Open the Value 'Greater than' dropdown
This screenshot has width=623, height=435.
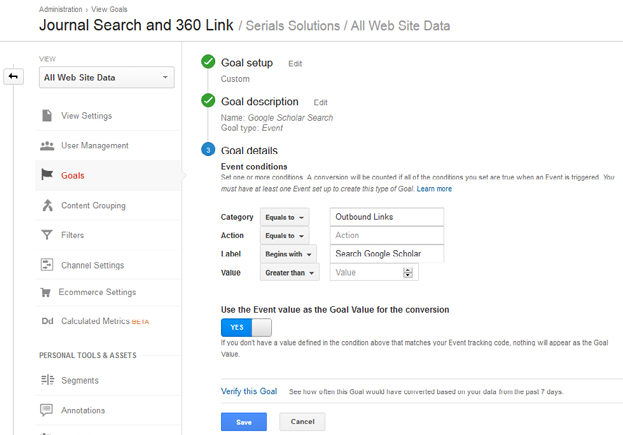[291, 272]
